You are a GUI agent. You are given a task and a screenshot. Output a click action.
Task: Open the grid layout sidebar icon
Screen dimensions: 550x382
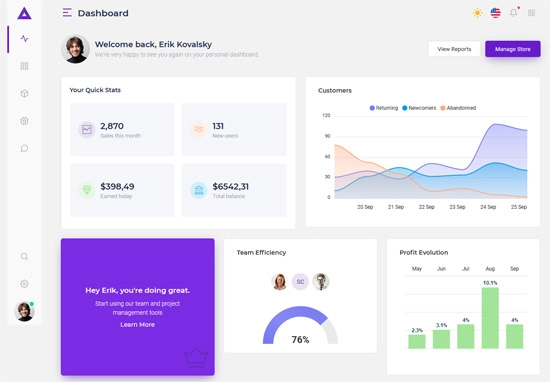[24, 66]
